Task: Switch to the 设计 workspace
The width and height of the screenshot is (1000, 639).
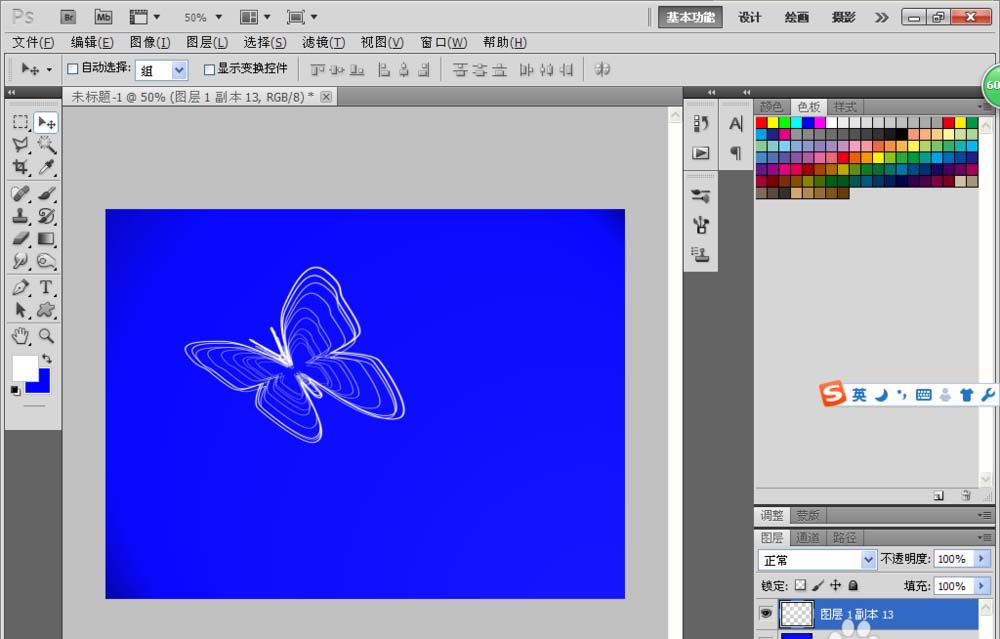Action: 750,17
